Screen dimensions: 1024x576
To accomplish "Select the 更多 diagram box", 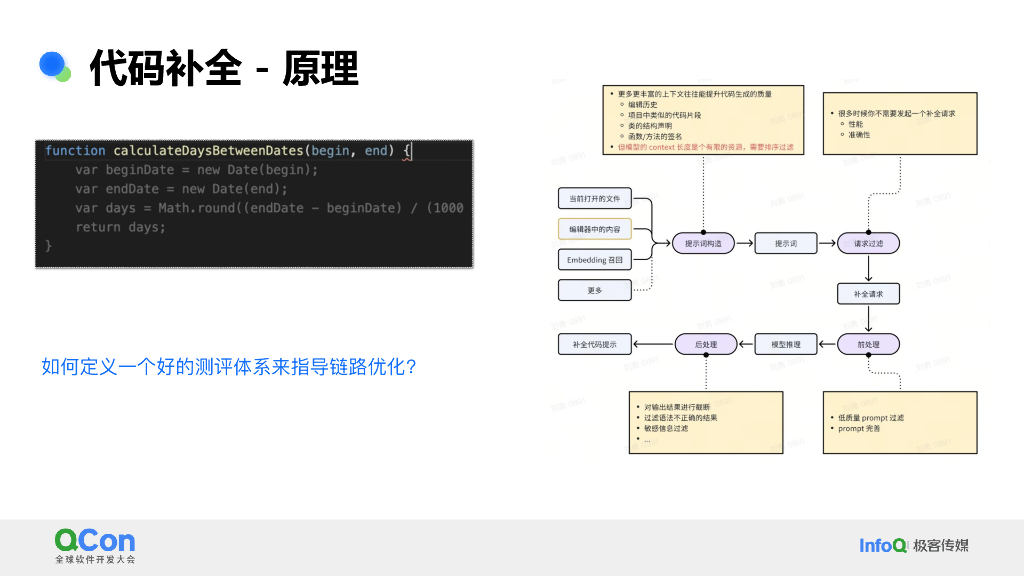I will point(595,291).
